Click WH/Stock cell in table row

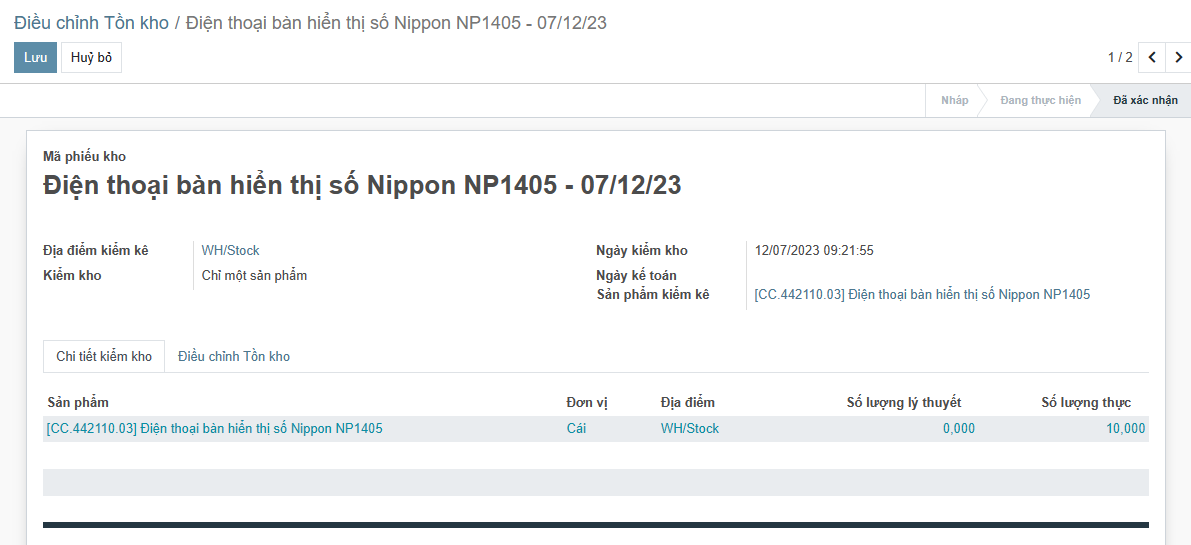click(690, 429)
